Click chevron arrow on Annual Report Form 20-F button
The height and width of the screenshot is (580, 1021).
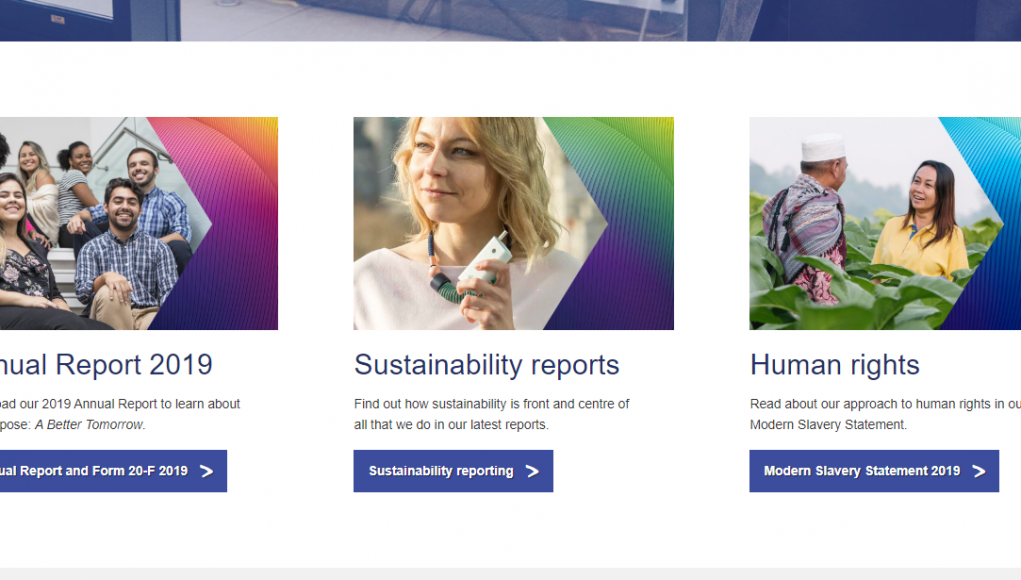pos(206,471)
